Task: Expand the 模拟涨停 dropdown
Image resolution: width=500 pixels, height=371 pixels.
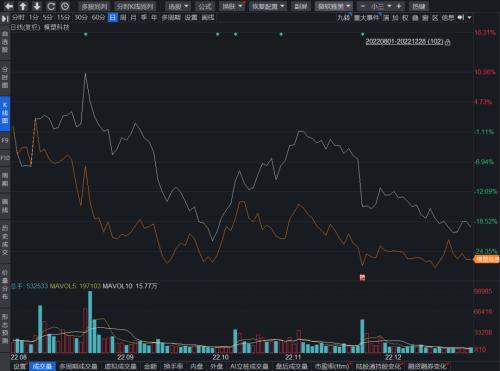Action: 334,6
